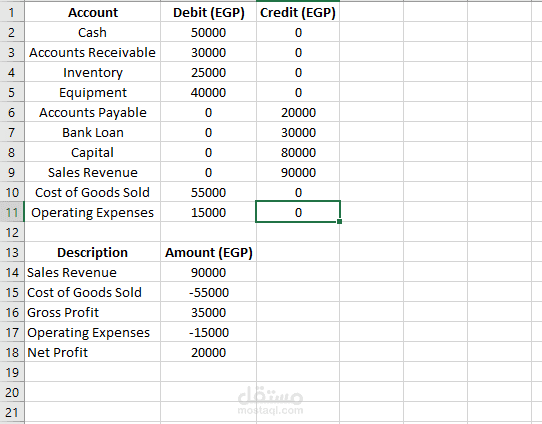The height and width of the screenshot is (424, 542).
Task: Click the -55000 Cost of Goods Sold amount
Action: [208, 292]
